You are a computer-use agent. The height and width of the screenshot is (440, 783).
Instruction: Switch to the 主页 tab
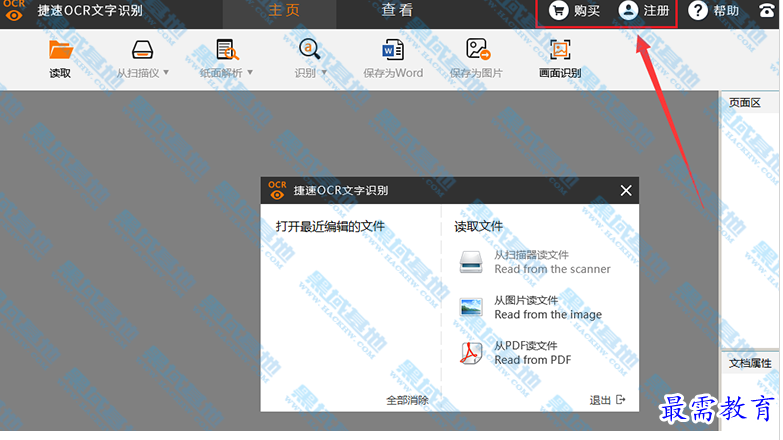pos(284,10)
